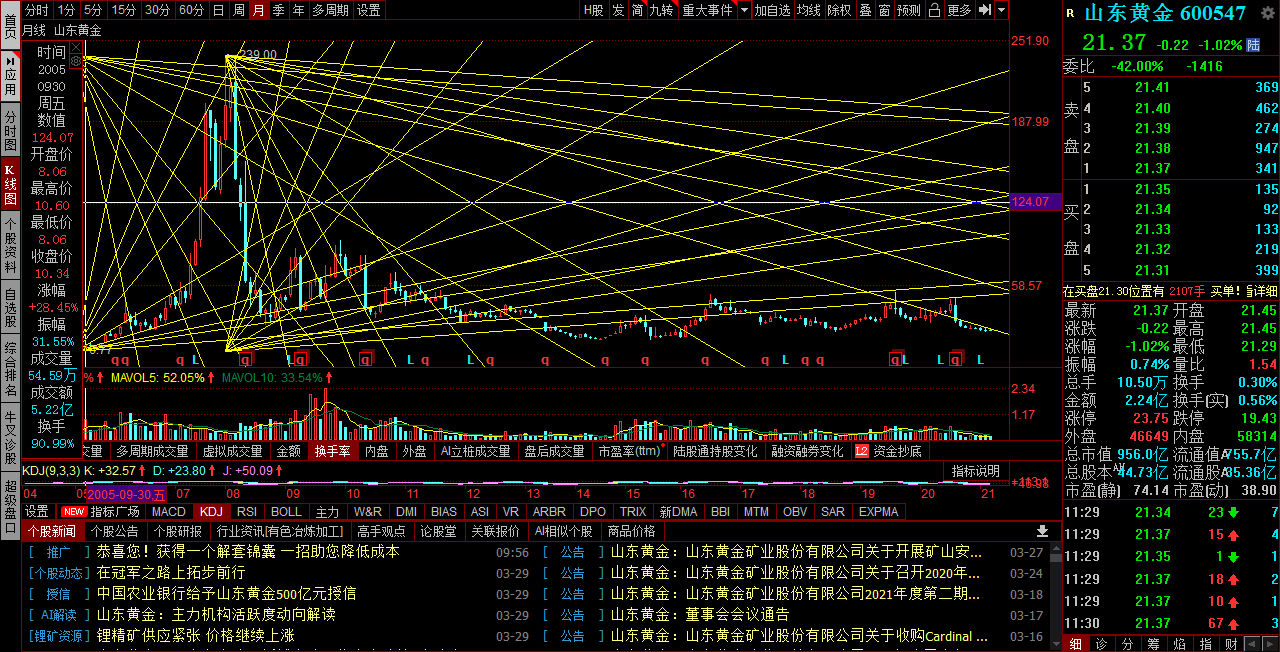Screen dimensions: 1280x652
Task: Select the TRIX indicator
Action: tap(633, 512)
